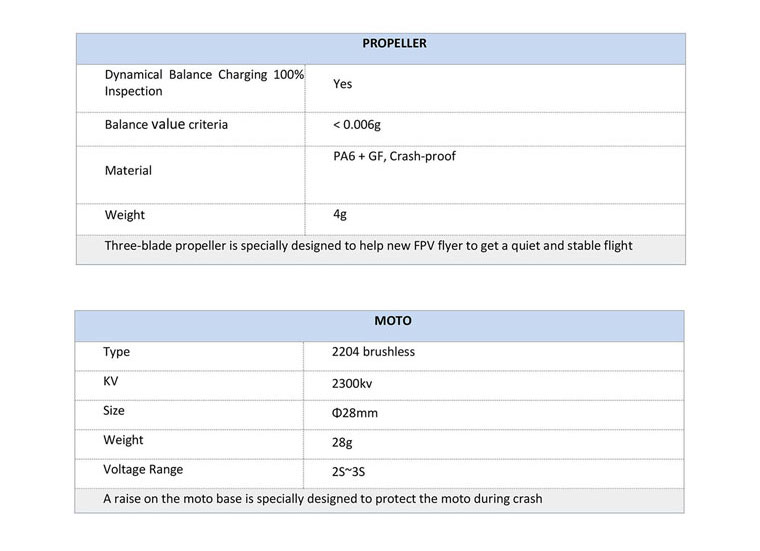Click the propeller Weight label
The height and width of the screenshot is (551, 760).
pos(124,215)
